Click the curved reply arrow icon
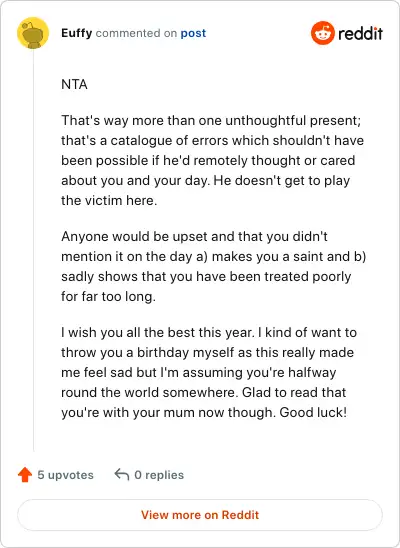The height and width of the screenshot is (548, 400). pyautogui.click(x=122, y=475)
